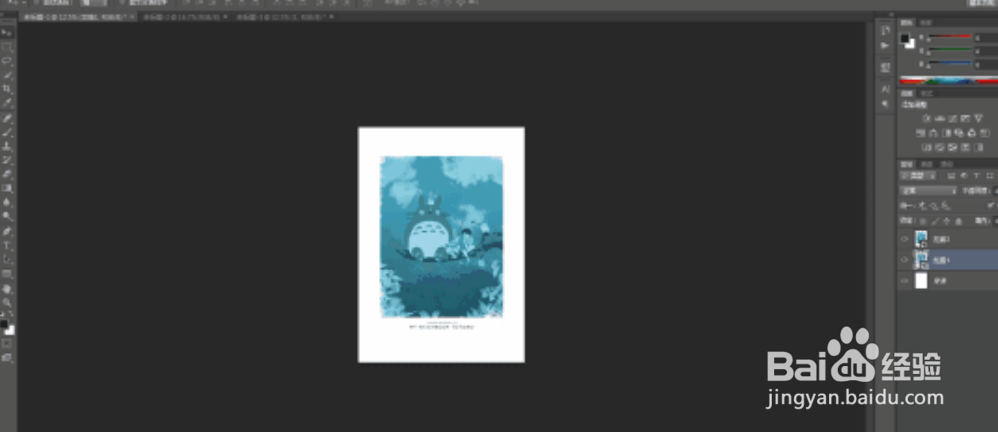Change screen mode from toolbar bottom

pyautogui.click(x=7, y=358)
